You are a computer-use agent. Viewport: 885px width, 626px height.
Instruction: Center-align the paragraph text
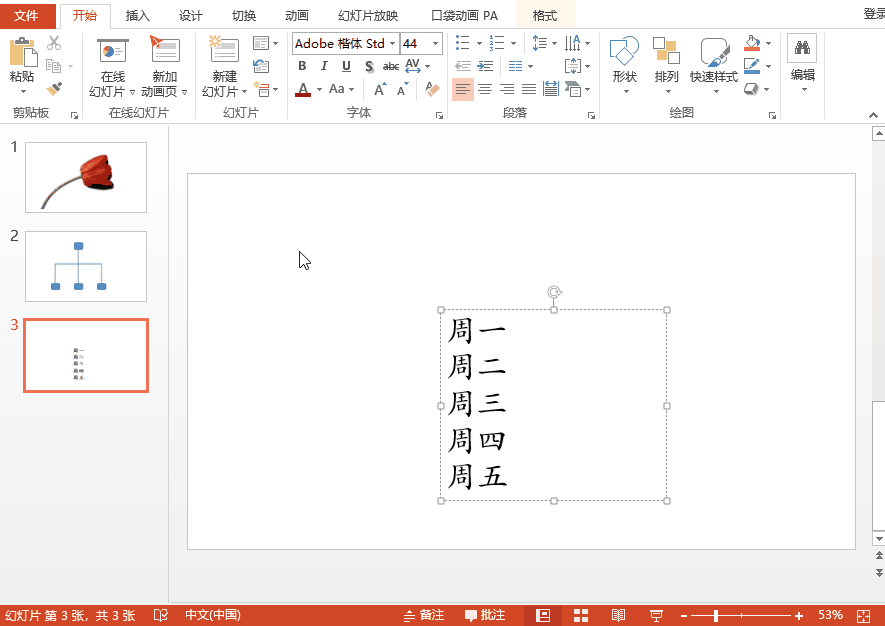pyautogui.click(x=486, y=88)
